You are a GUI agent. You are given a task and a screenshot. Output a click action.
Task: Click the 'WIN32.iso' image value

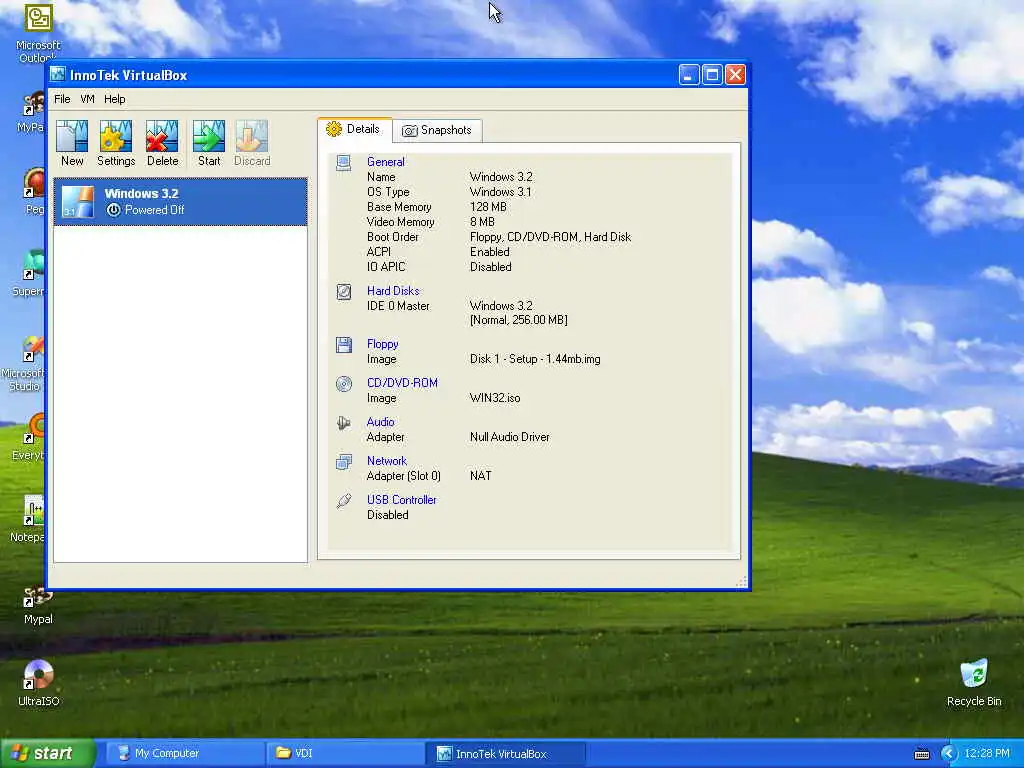click(x=495, y=398)
